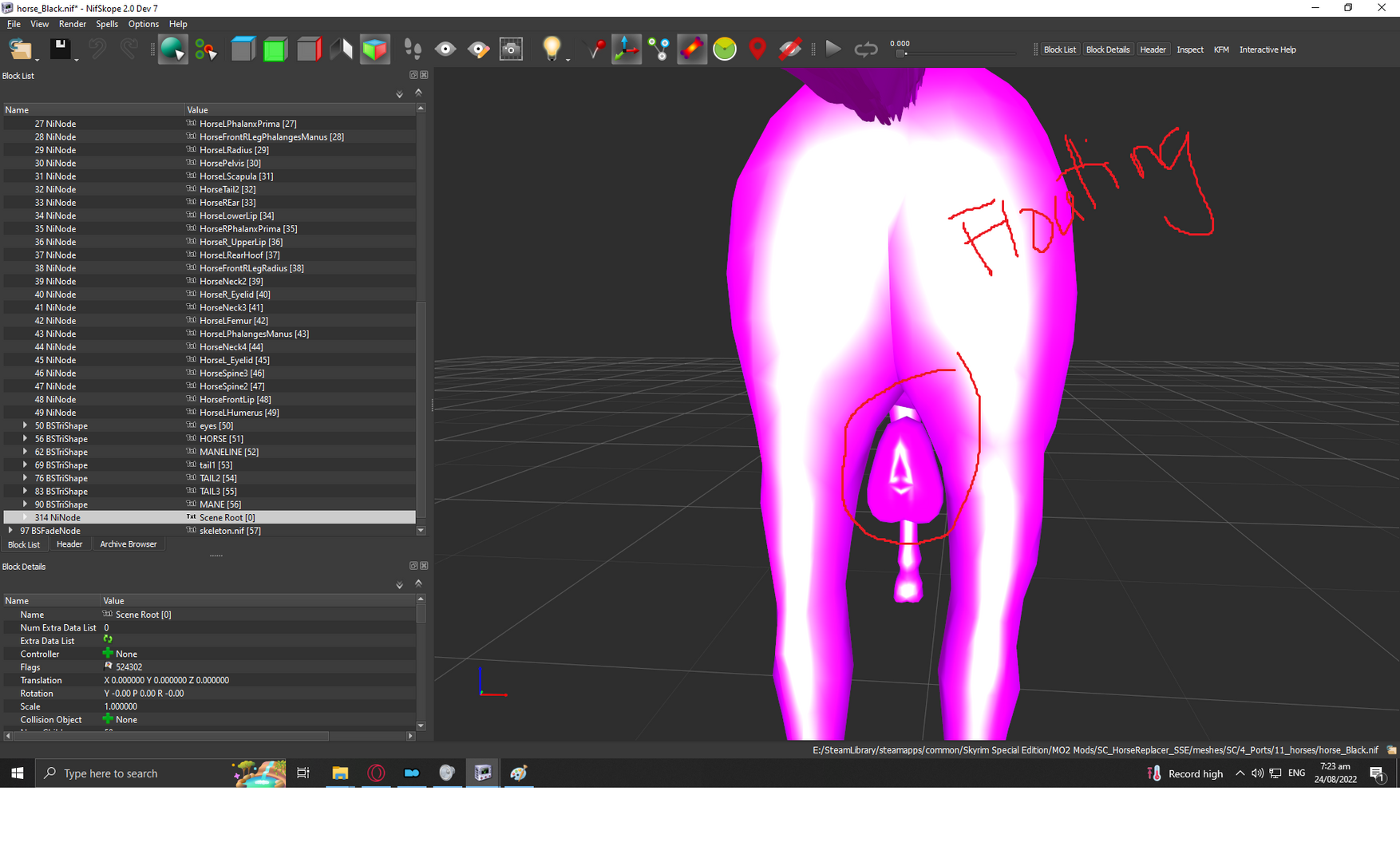This screenshot has height=862, width=1400.
Task: Close the Block List panel
Action: (x=424, y=75)
